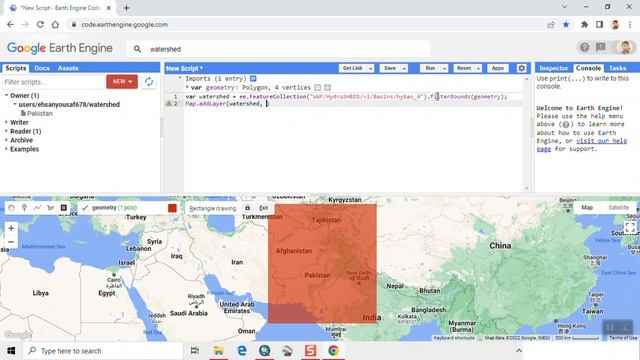
Task: Open browser extensions puzzle icon
Action: pyautogui.click(x=584, y=24)
